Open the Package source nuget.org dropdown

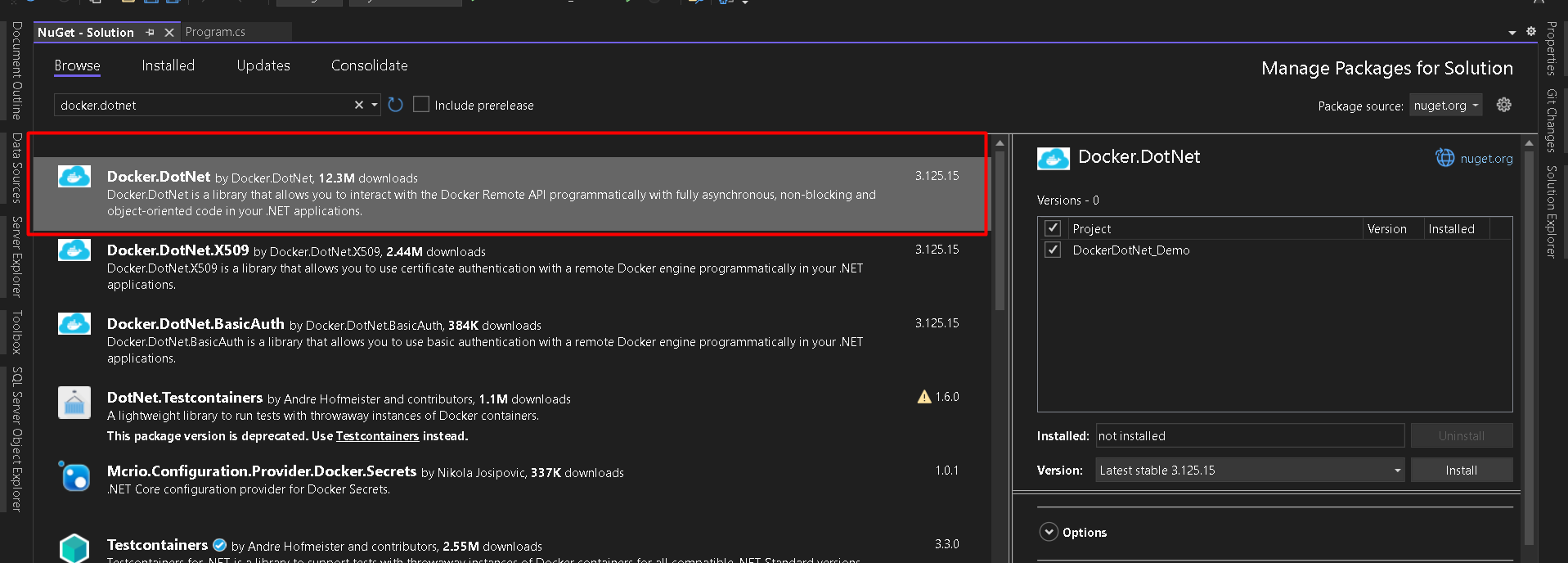1446,106
